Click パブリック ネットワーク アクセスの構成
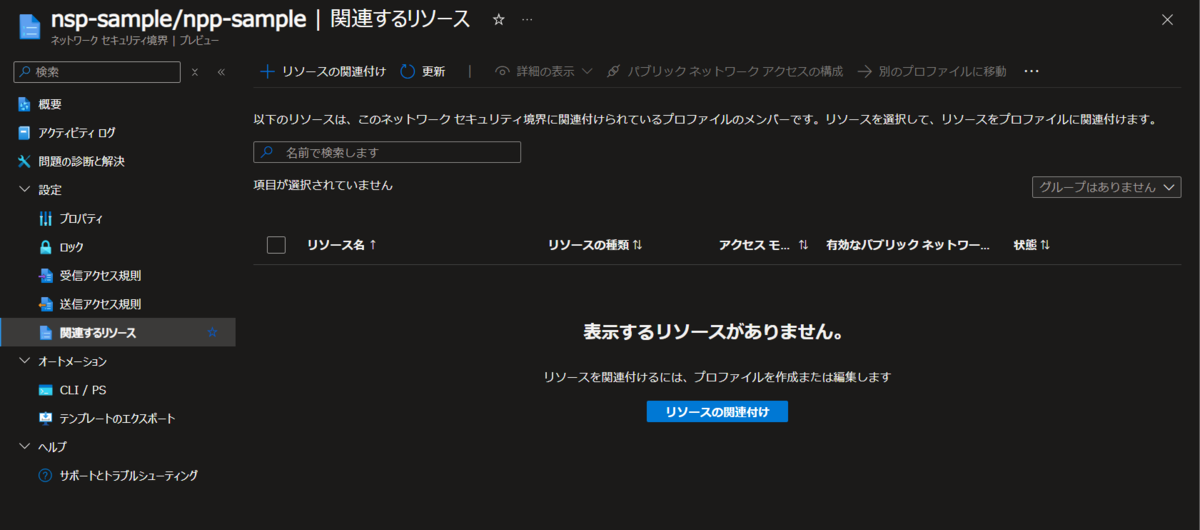Image resolution: width=1200 pixels, height=530 pixels. click(x=725, y=72)
